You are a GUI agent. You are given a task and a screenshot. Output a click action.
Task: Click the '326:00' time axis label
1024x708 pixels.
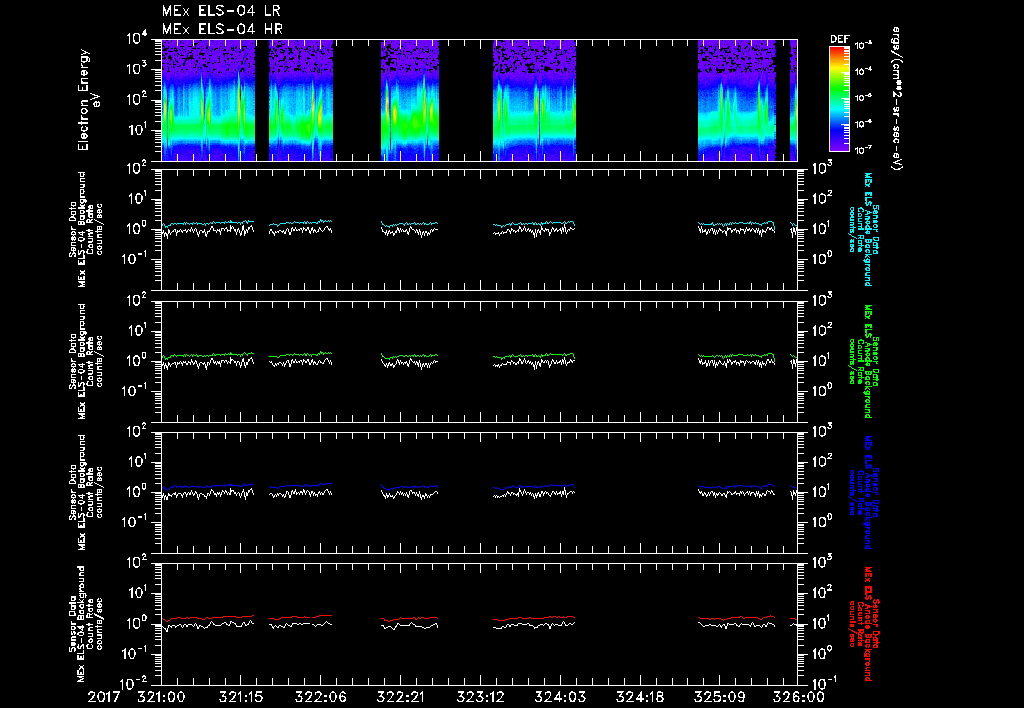tap(800, 697)
